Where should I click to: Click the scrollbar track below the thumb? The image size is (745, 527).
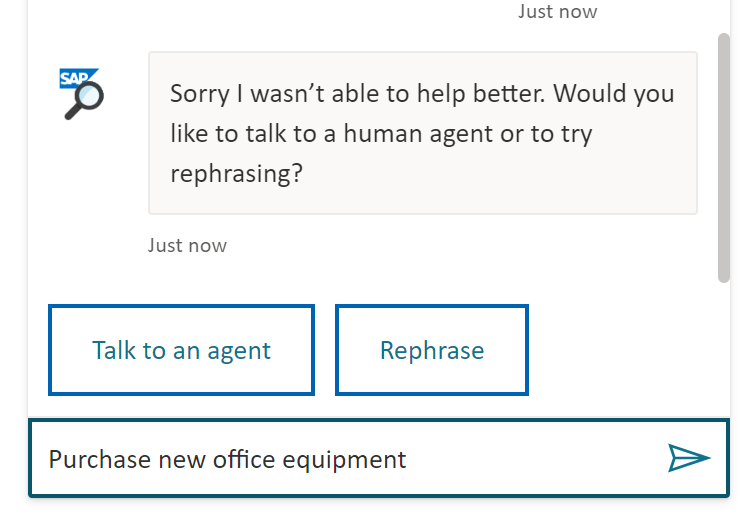(x=724, y=349)
